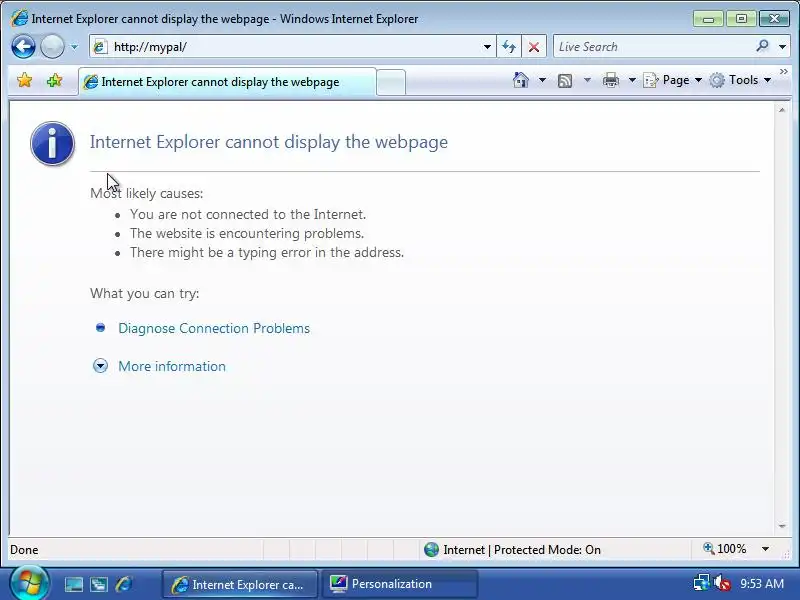Open the Tools menu

(740, 80)
